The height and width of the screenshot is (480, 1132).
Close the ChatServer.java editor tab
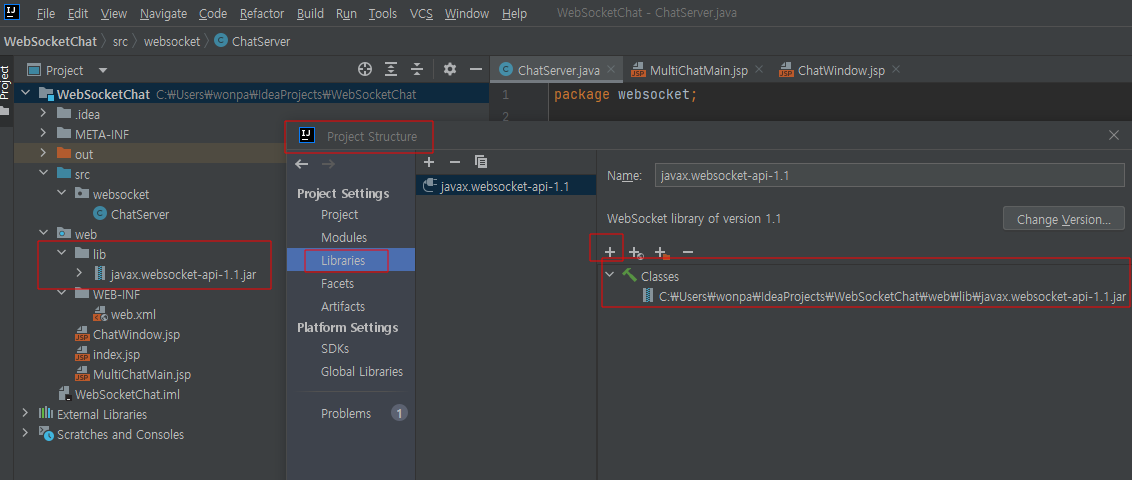coord(611,69)
